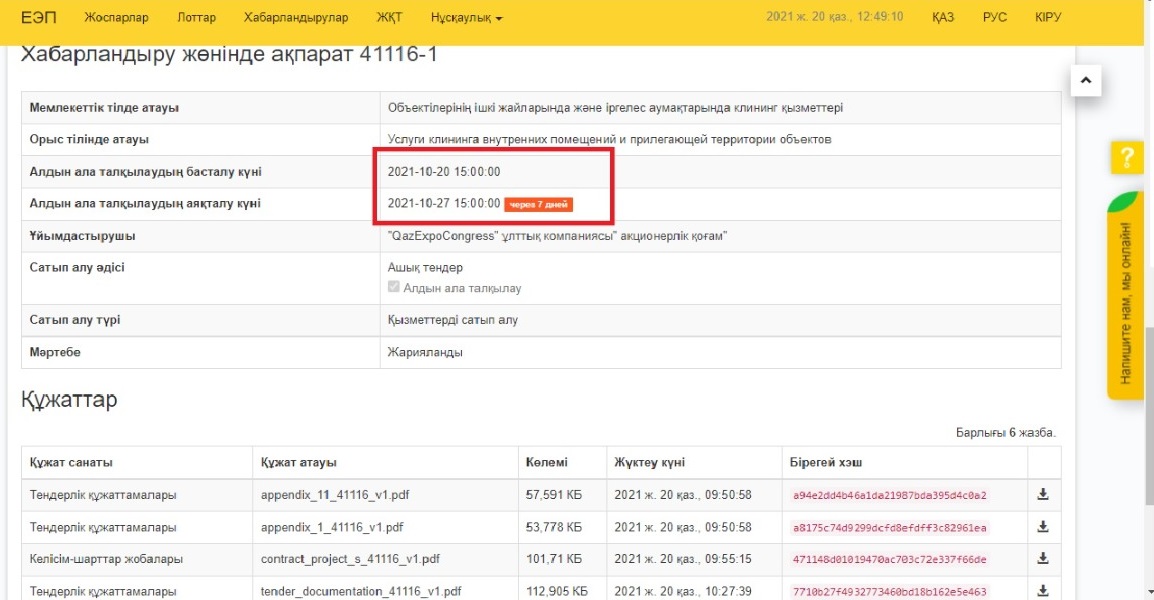Click the hash code a94e2dd4b46a1da21987bda395d4c0a2
1154x600 pixels.
[x=889, y=495]
